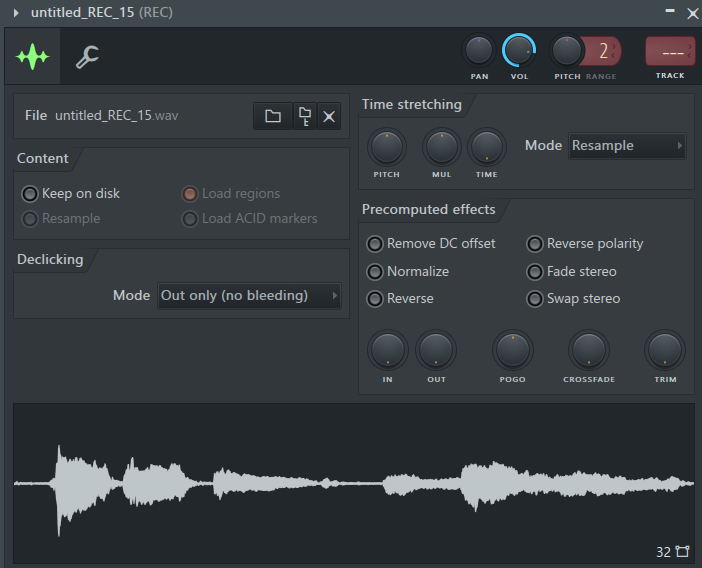Open the sample settings waveform tab
The width and height of the screenshot is (702, 568).
(32, 56)
